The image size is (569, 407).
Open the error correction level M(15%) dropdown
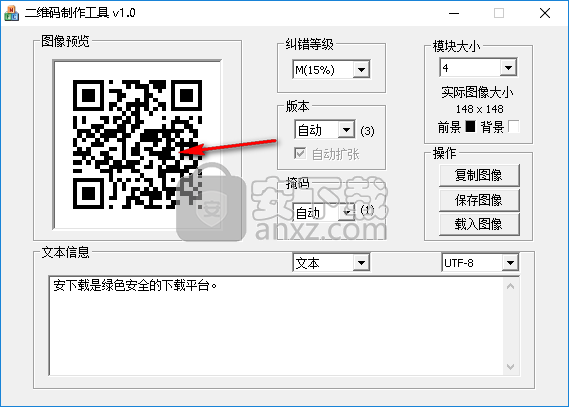tap(331, 69)
